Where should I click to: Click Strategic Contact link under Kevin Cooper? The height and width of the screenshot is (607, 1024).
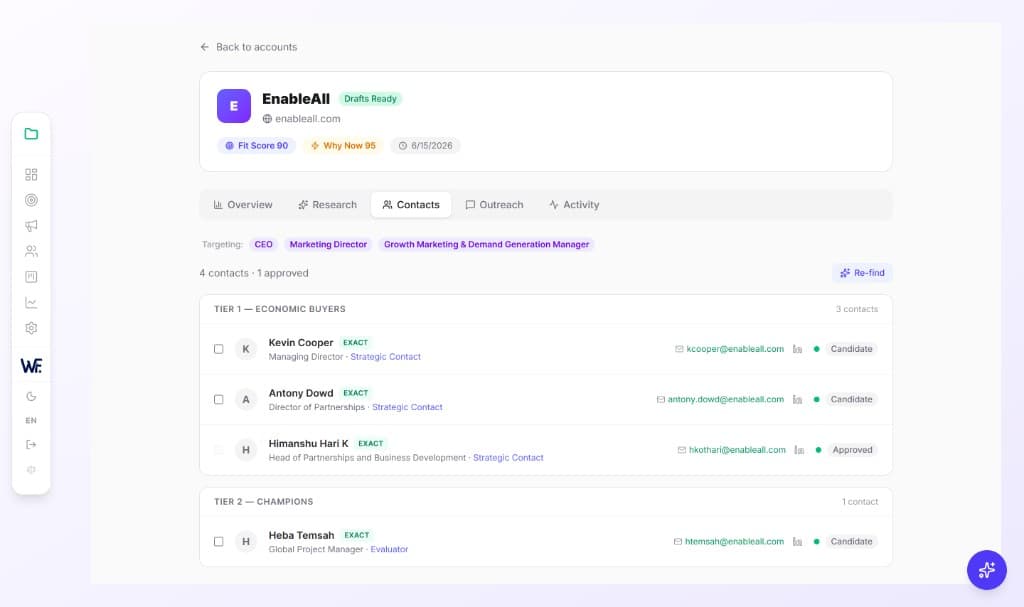(x=385, y=357)
